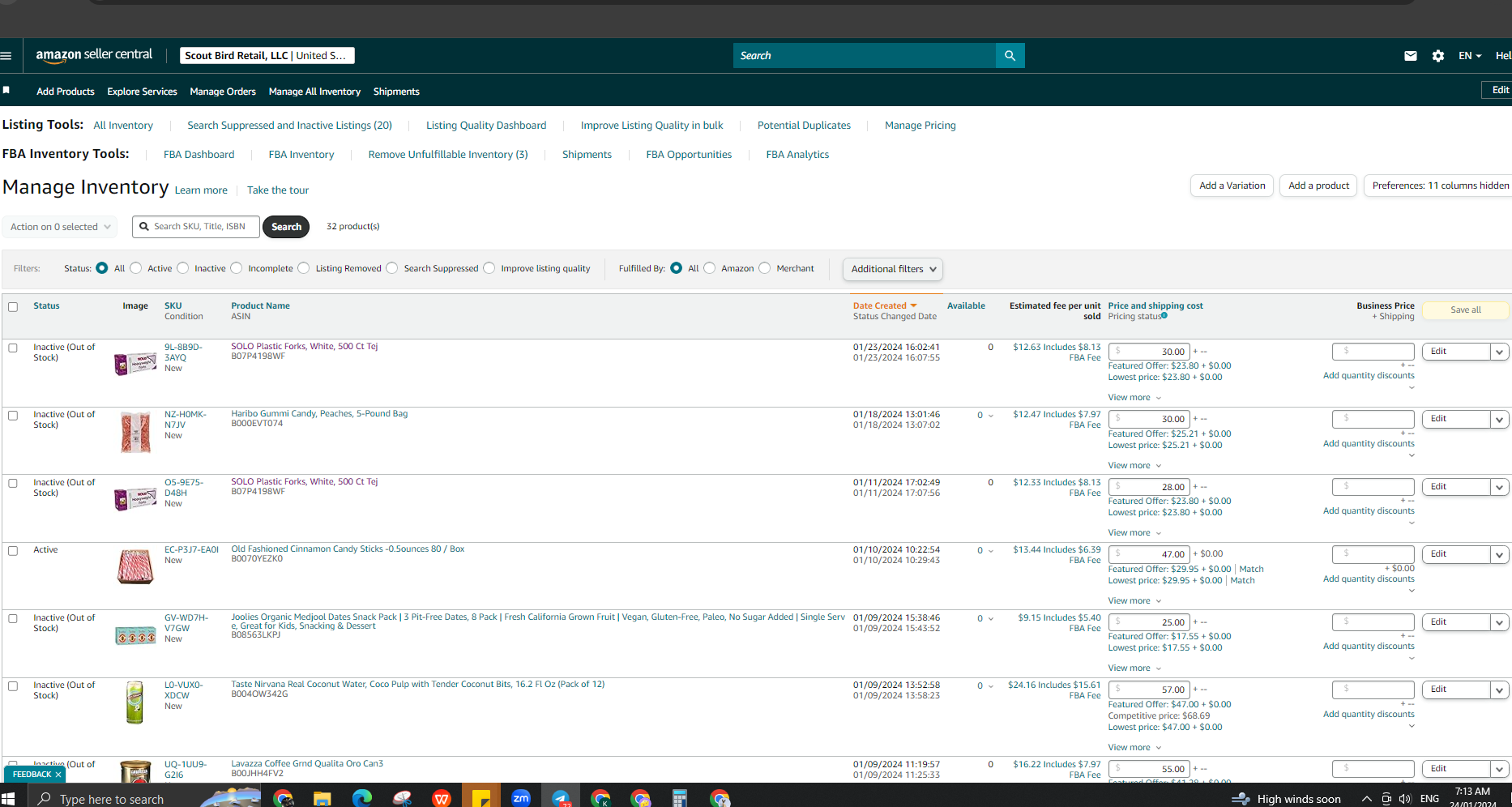
Task: Click the black Search button beside SKU field
Action: tap(286, 227)
